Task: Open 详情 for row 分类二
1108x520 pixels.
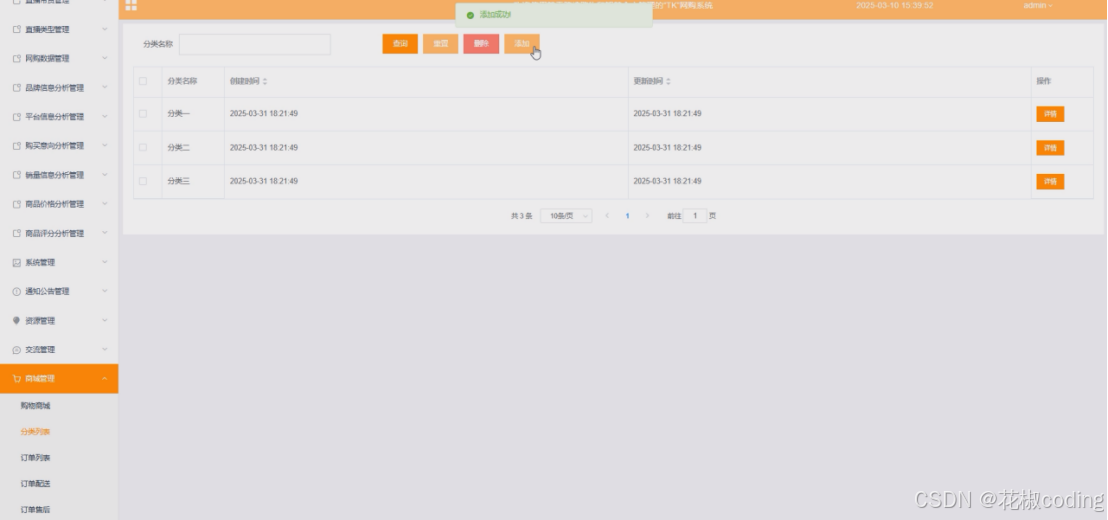Action: [1050, 148]
